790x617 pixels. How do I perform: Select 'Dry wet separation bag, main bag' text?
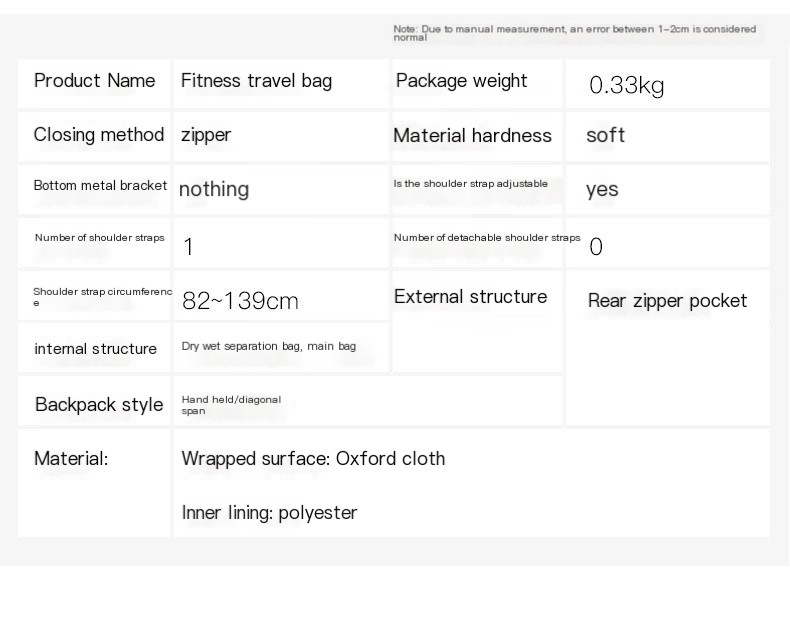pos(268,346)
